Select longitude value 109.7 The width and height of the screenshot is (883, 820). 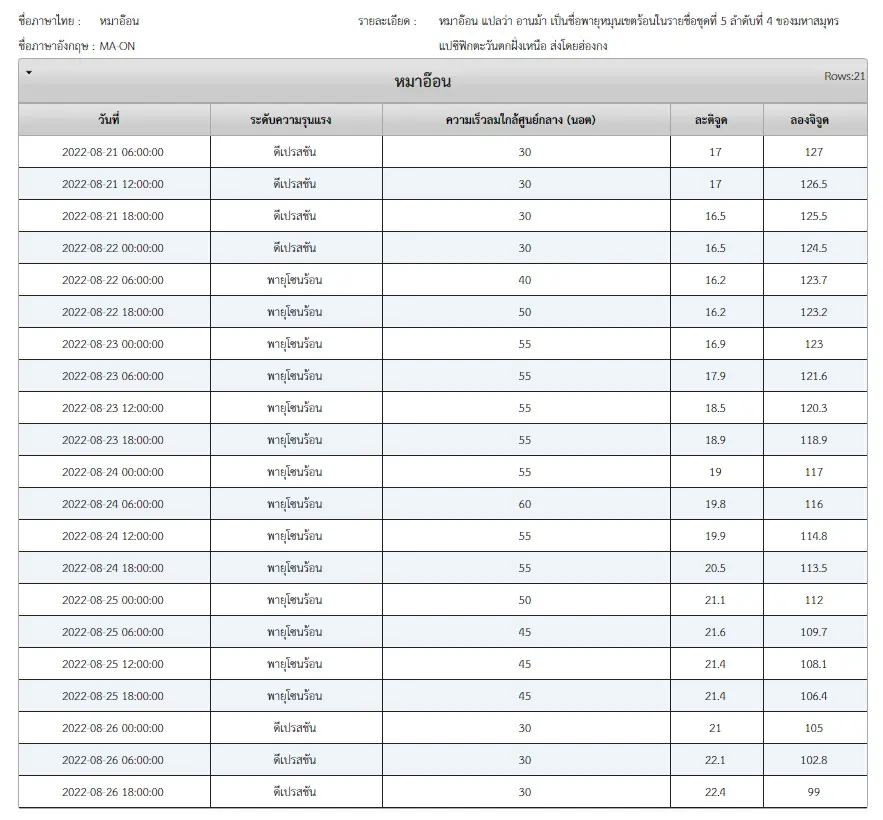tap(814, 632)
